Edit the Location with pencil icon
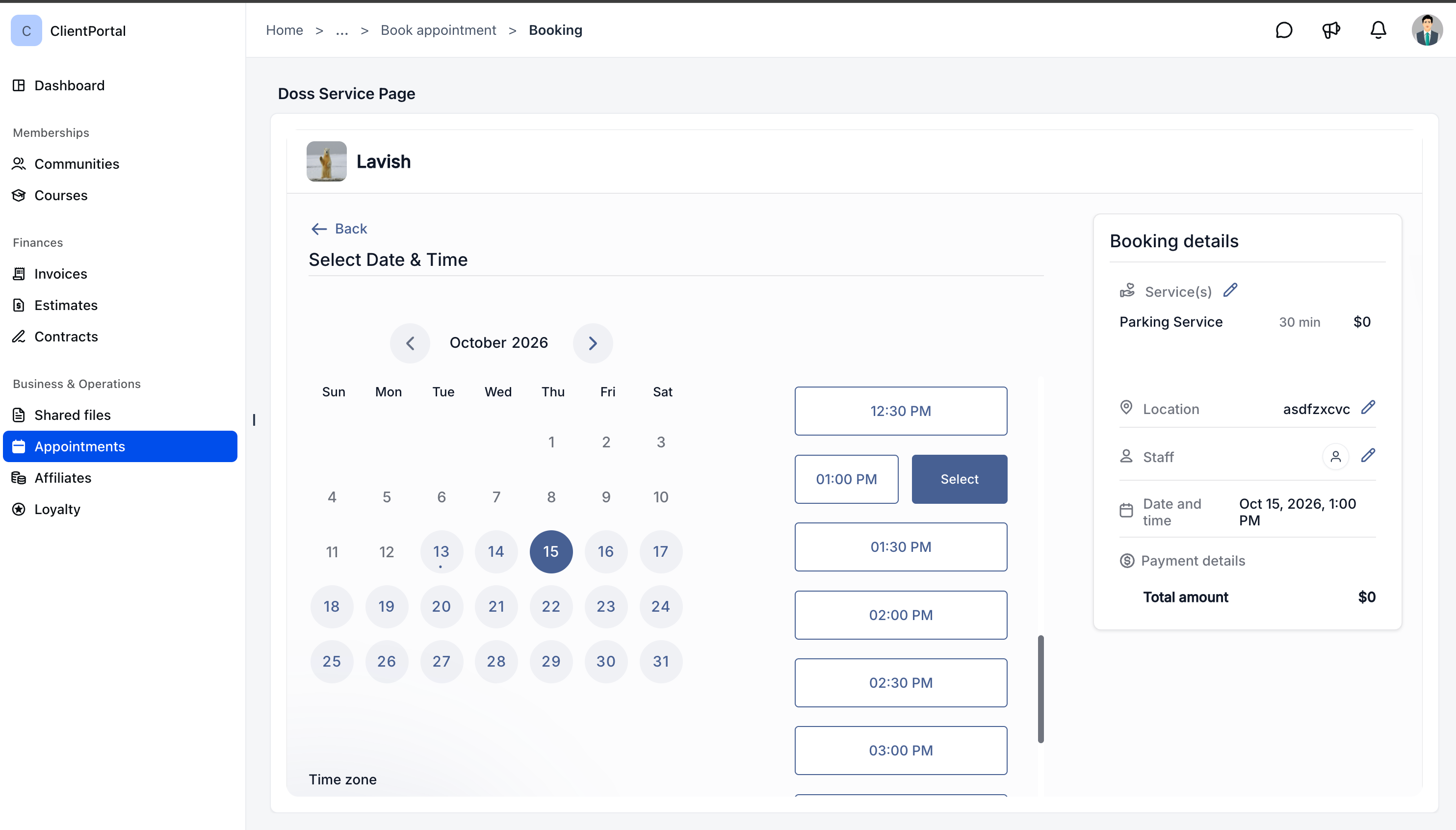Screen dimensions: 1456x830 [1368, 408]
